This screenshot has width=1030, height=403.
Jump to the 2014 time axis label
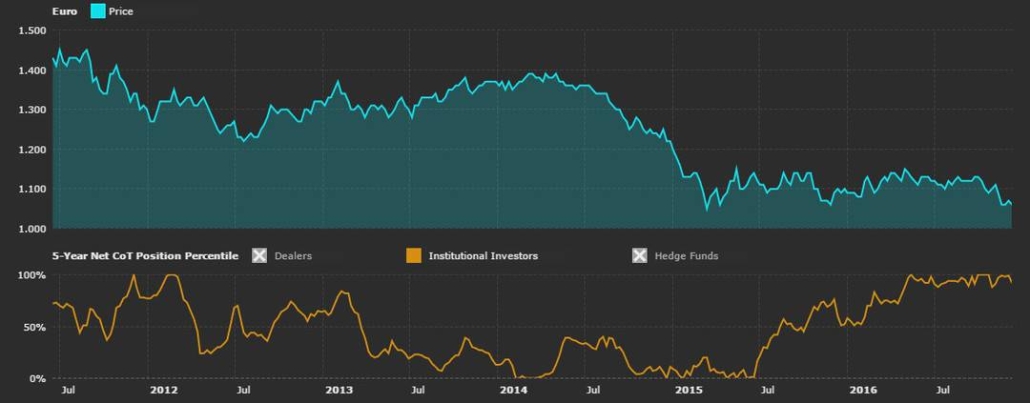(514, 390)
